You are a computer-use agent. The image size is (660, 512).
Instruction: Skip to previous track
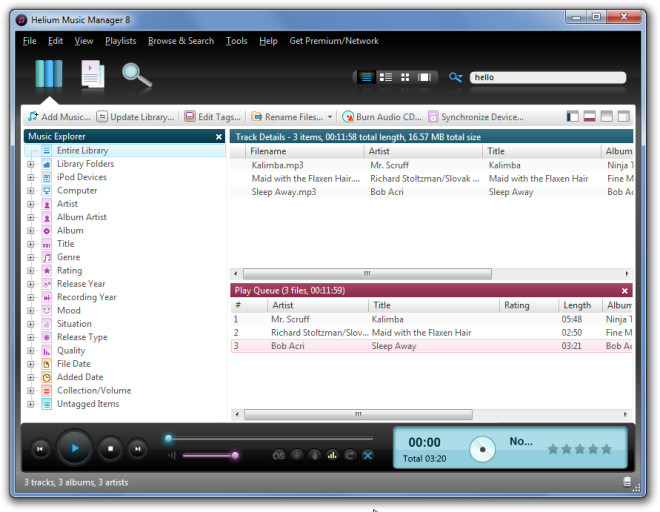(x=40, y=449)
